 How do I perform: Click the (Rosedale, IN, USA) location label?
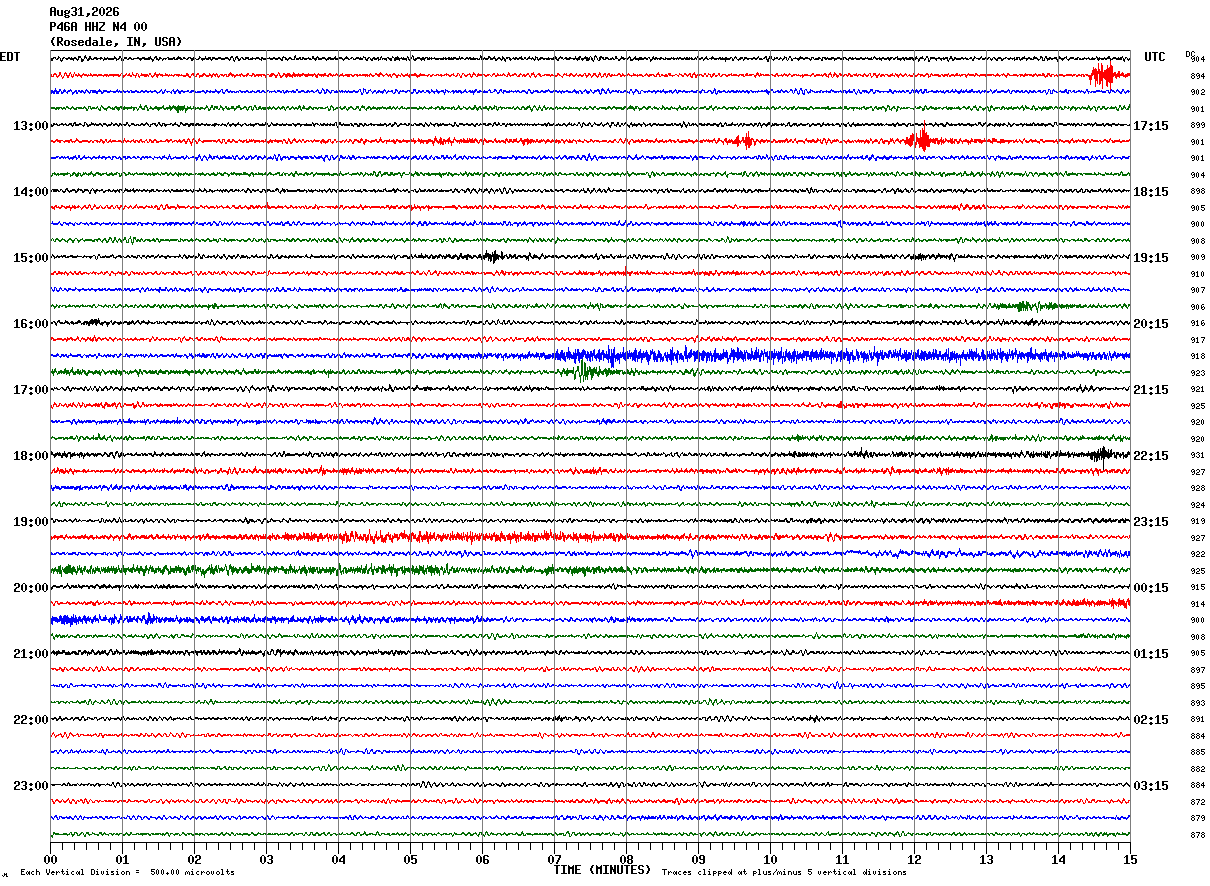tap(116, 42)
